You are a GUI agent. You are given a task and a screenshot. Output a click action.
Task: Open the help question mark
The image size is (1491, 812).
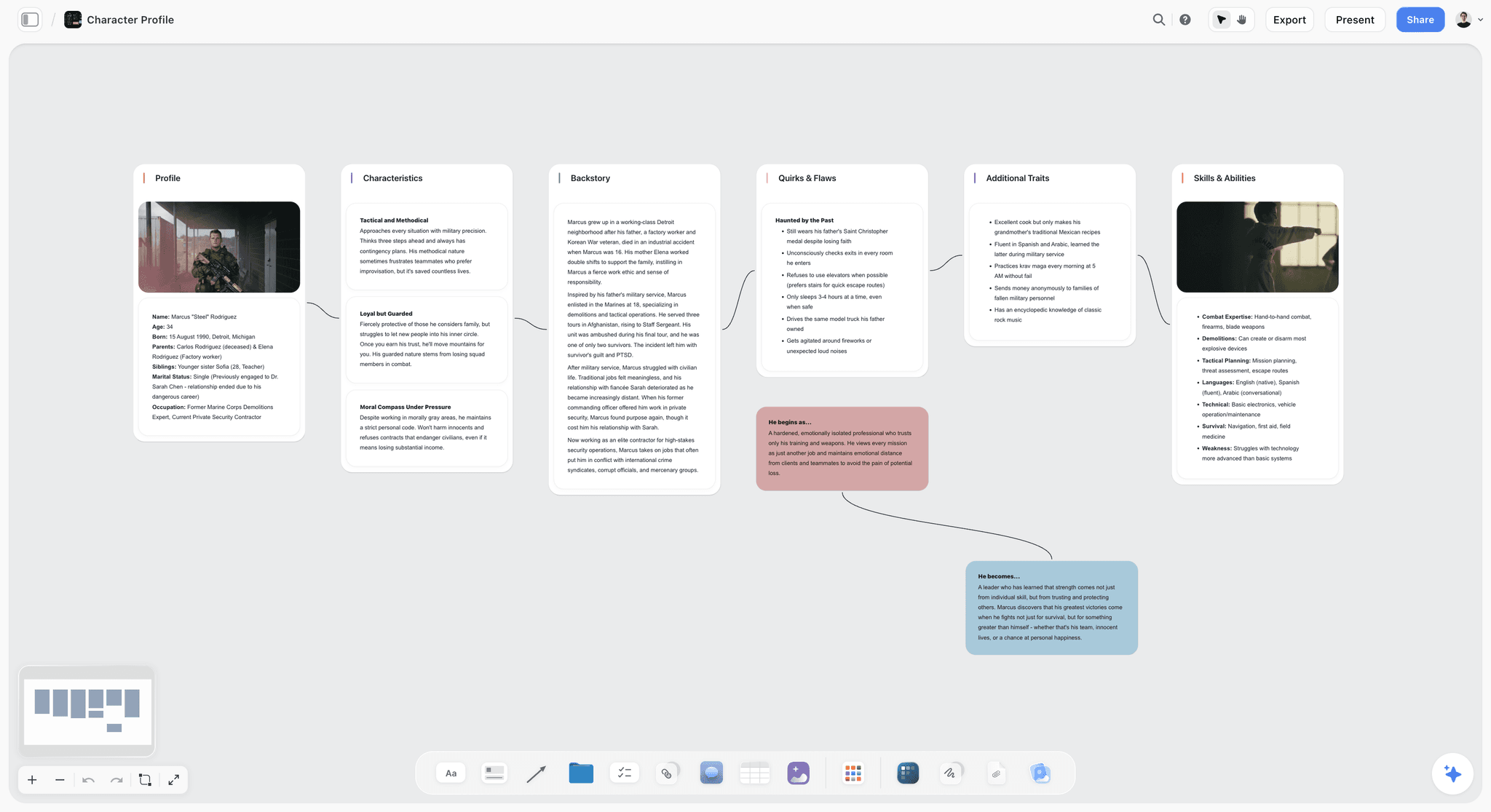tap(1185, 20)
